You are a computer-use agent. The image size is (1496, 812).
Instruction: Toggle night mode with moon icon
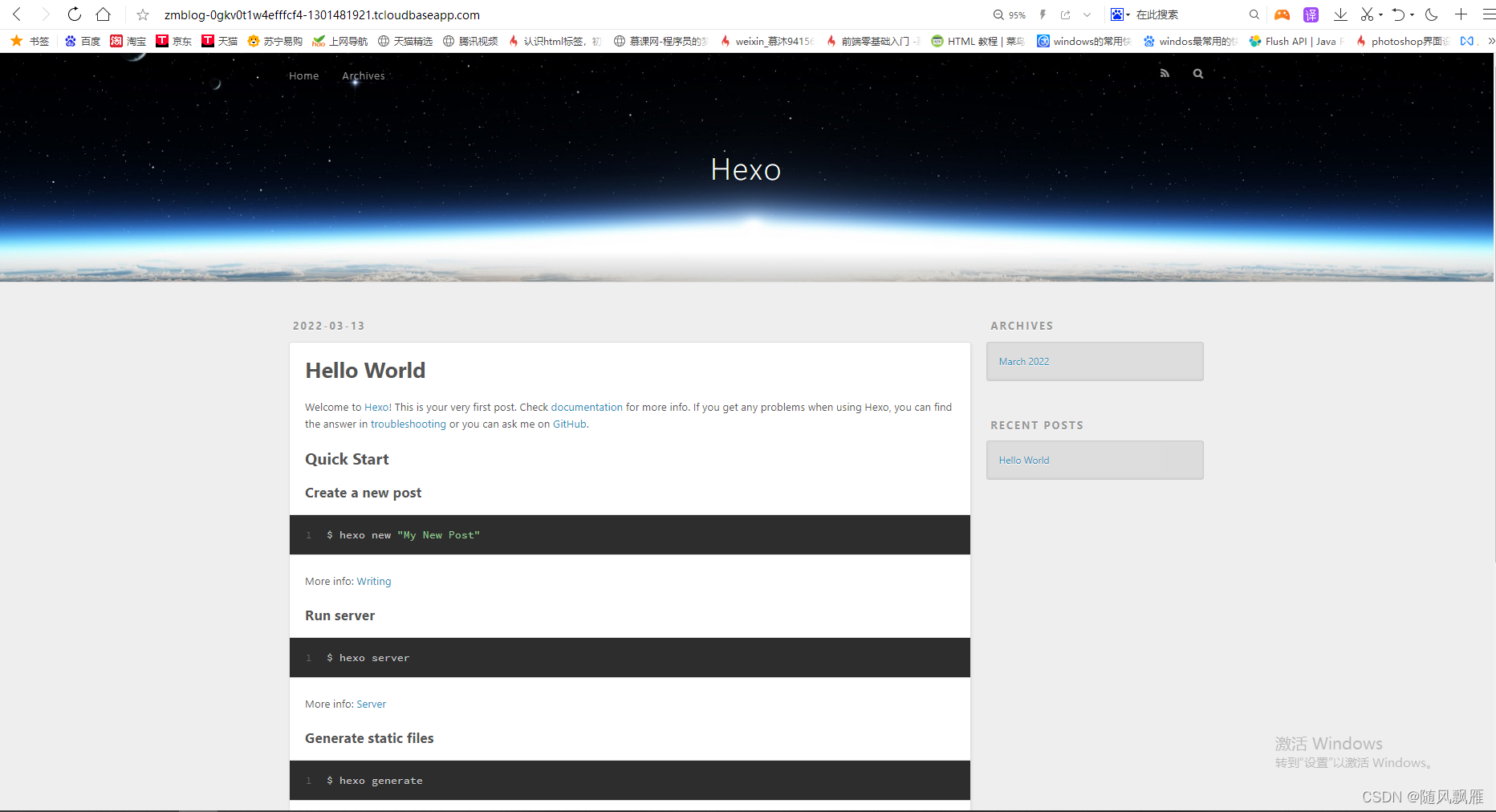pos(1431,14)
